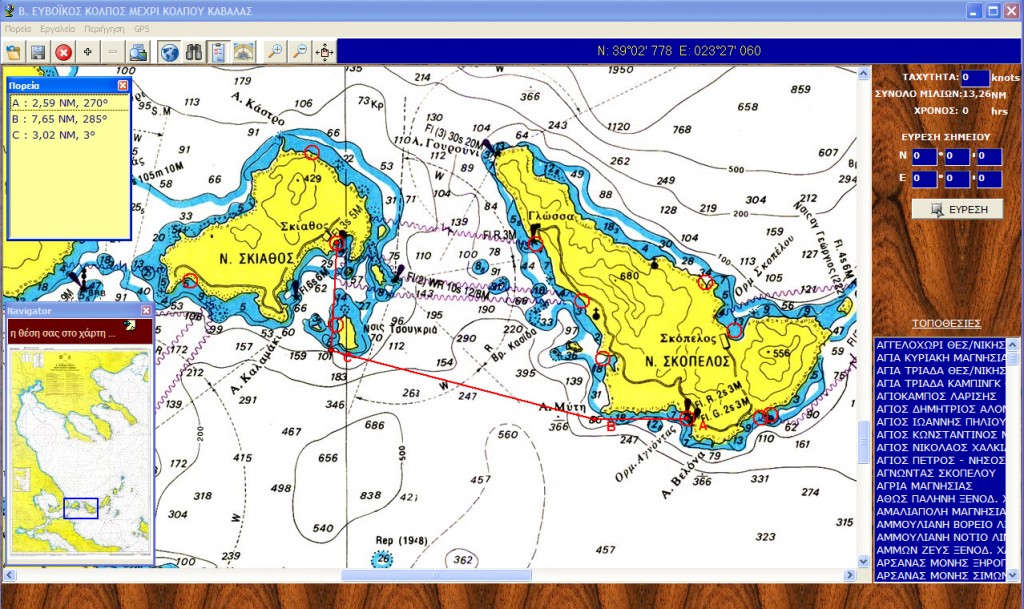The width and height of the screenshot is (1024, 609).
Task: Click the map scroll right arrow
Action: point(850,575)
